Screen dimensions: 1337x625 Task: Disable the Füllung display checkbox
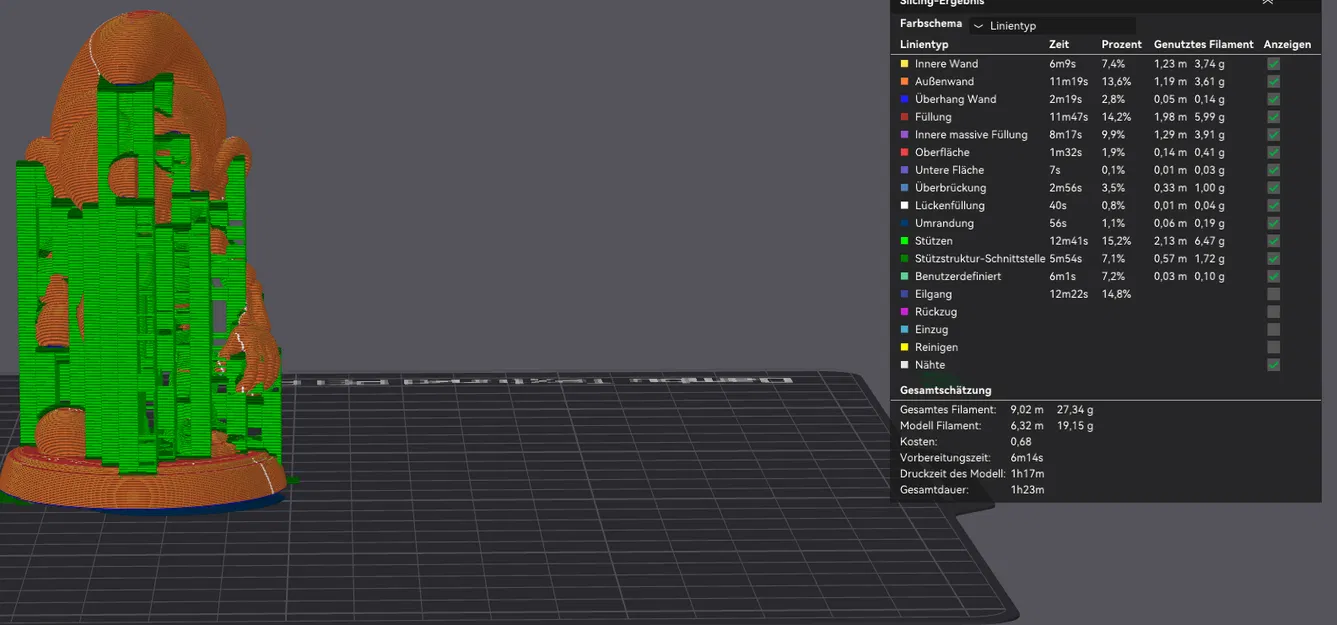click(1273, 117)
